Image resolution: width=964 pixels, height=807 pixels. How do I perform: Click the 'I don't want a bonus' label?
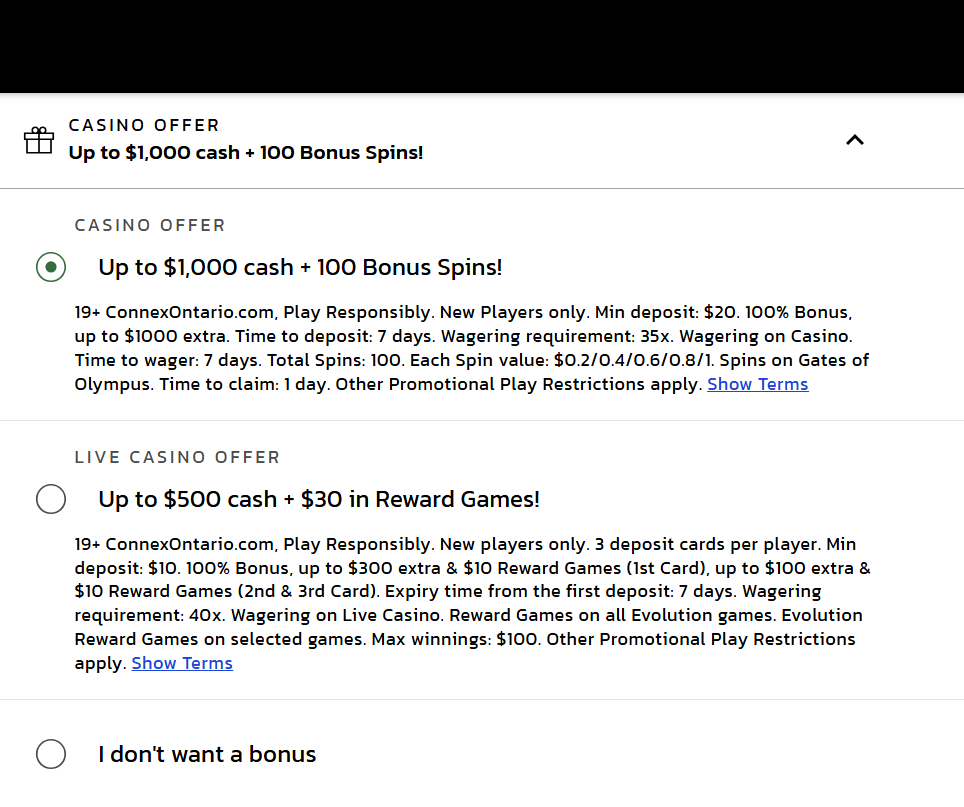click(207, 754)
